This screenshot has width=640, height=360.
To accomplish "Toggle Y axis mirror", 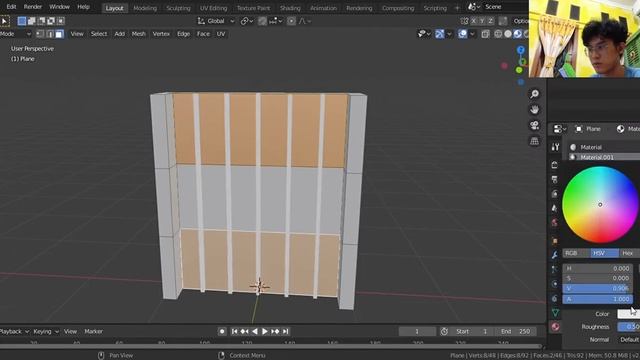I will (x=482, y=21).
